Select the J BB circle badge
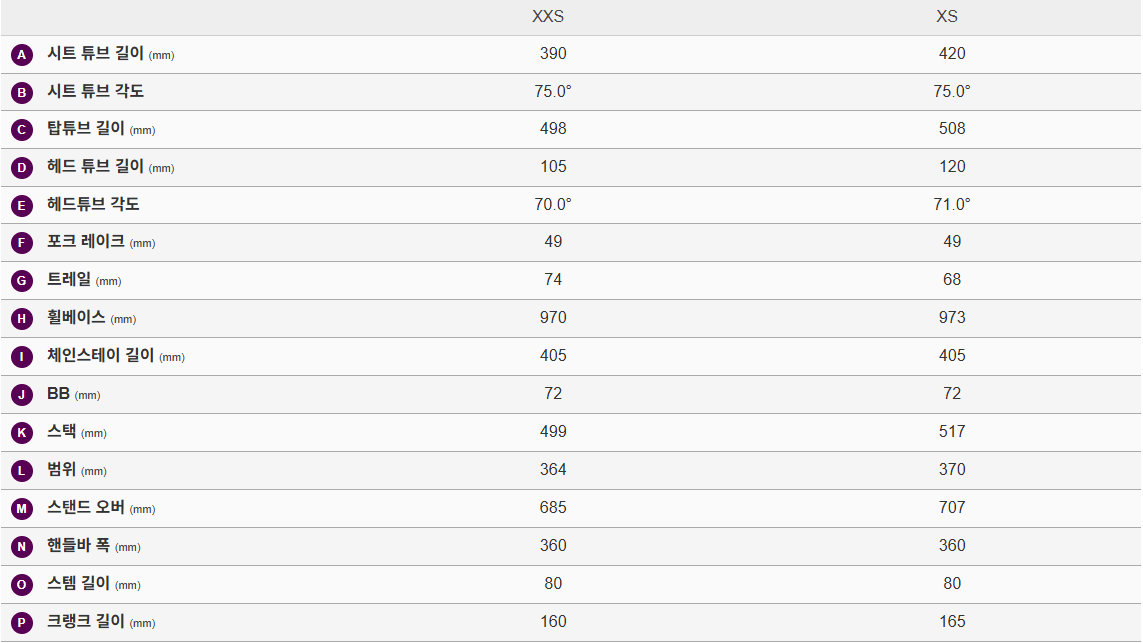1143x643 pixels. [22, 395]
